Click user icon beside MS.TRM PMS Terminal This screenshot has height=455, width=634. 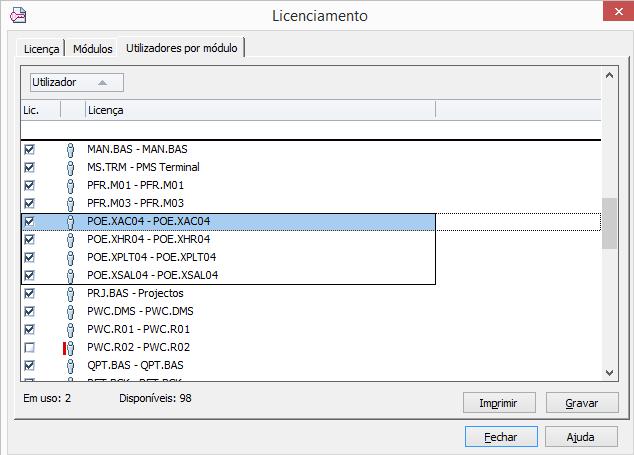71,167
